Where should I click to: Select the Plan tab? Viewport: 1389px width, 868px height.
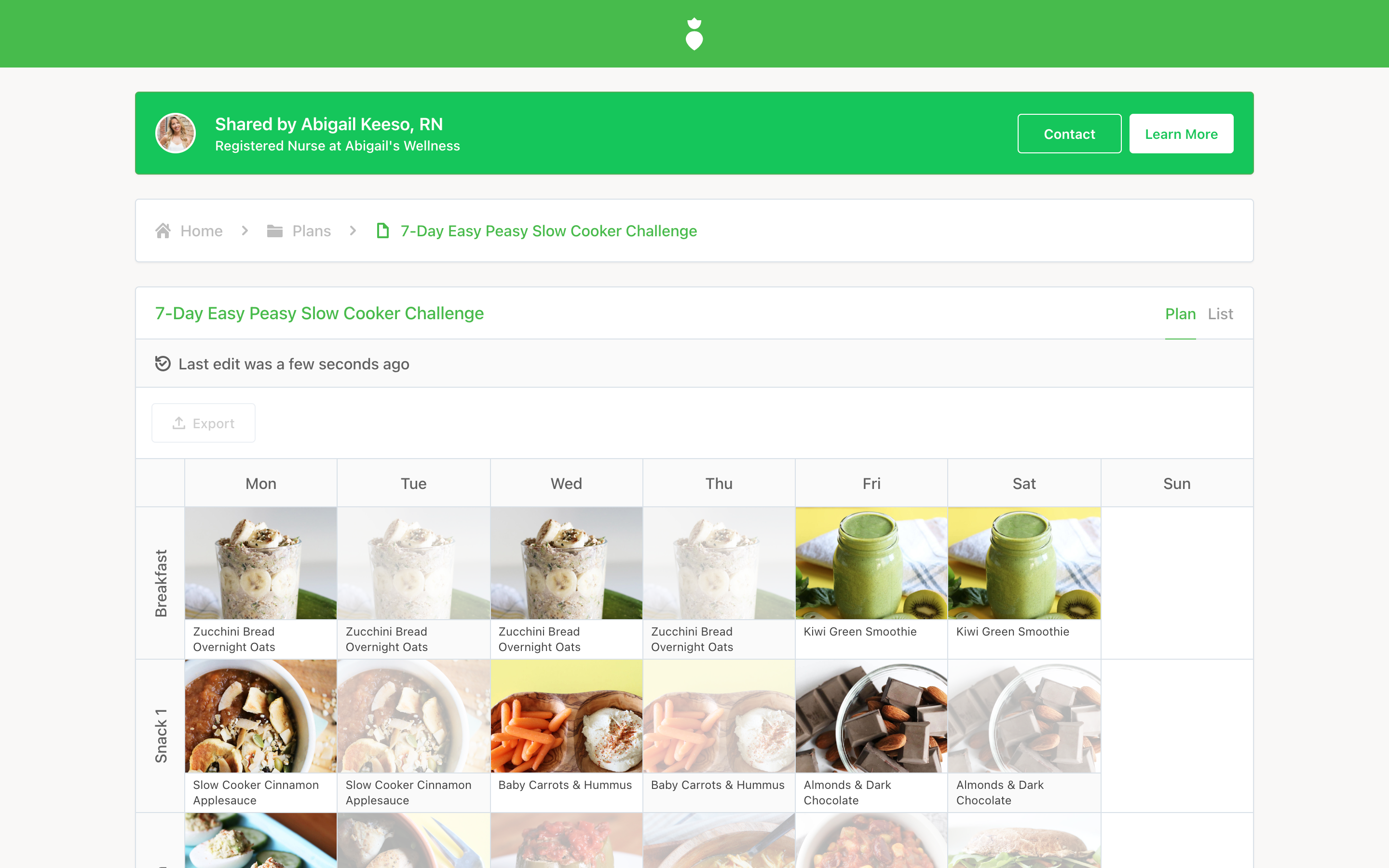(x=1180, y=314)
